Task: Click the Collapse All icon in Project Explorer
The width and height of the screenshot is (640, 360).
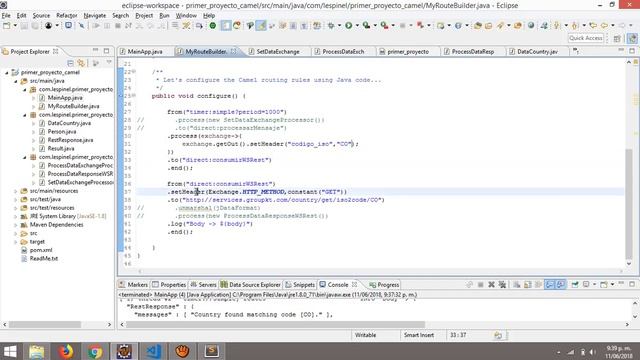Action: click(70, 63)
